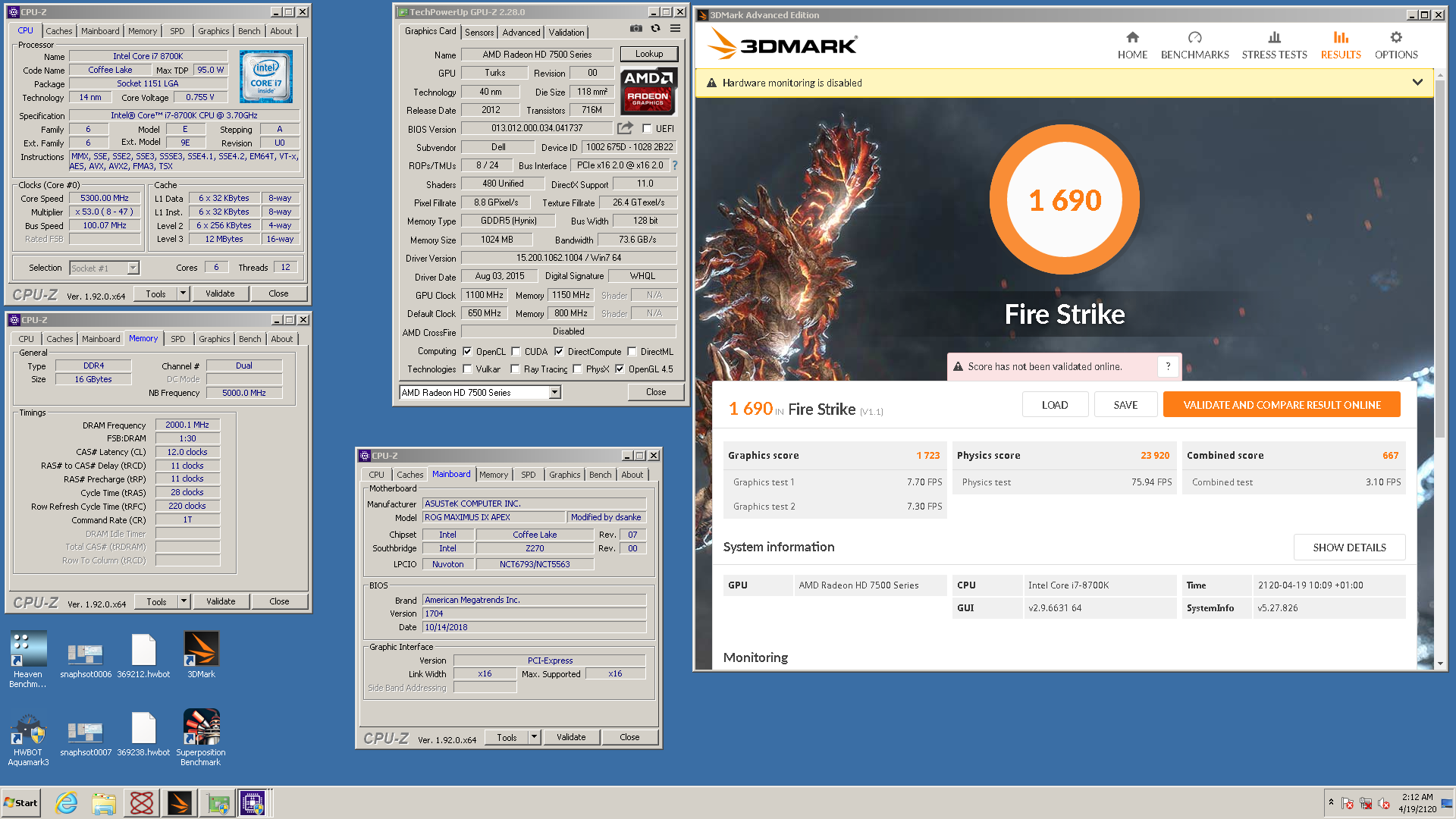The image size is (1456, 819).
Task: Open the AMD Radeon HD 7500 Series dropdown
Action: pyautogui.click(x=555, y=392)
